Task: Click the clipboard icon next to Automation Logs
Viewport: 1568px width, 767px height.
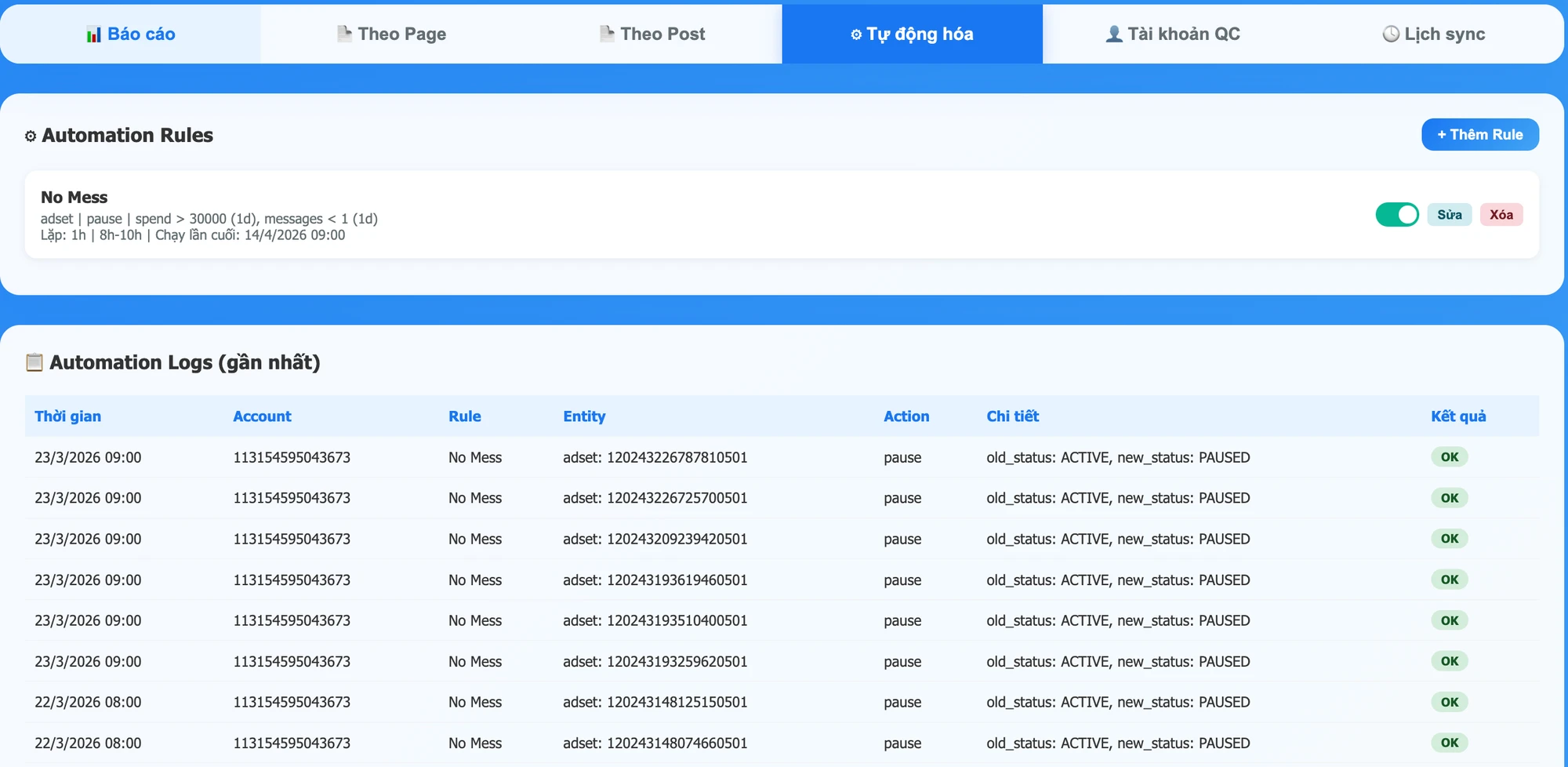Action: click(x=34, y=362)
